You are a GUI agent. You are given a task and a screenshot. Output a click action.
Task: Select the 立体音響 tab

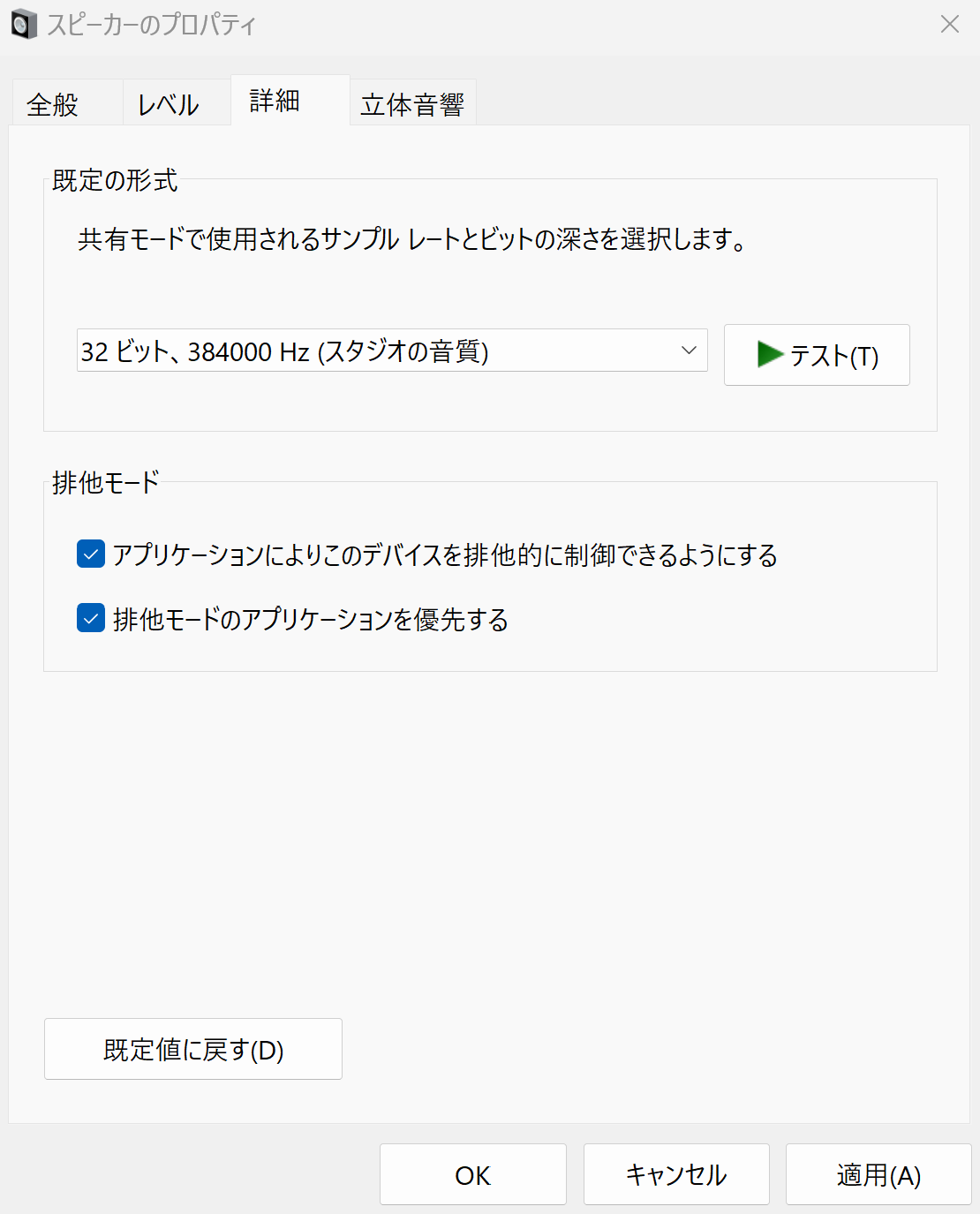pos(411,102)
